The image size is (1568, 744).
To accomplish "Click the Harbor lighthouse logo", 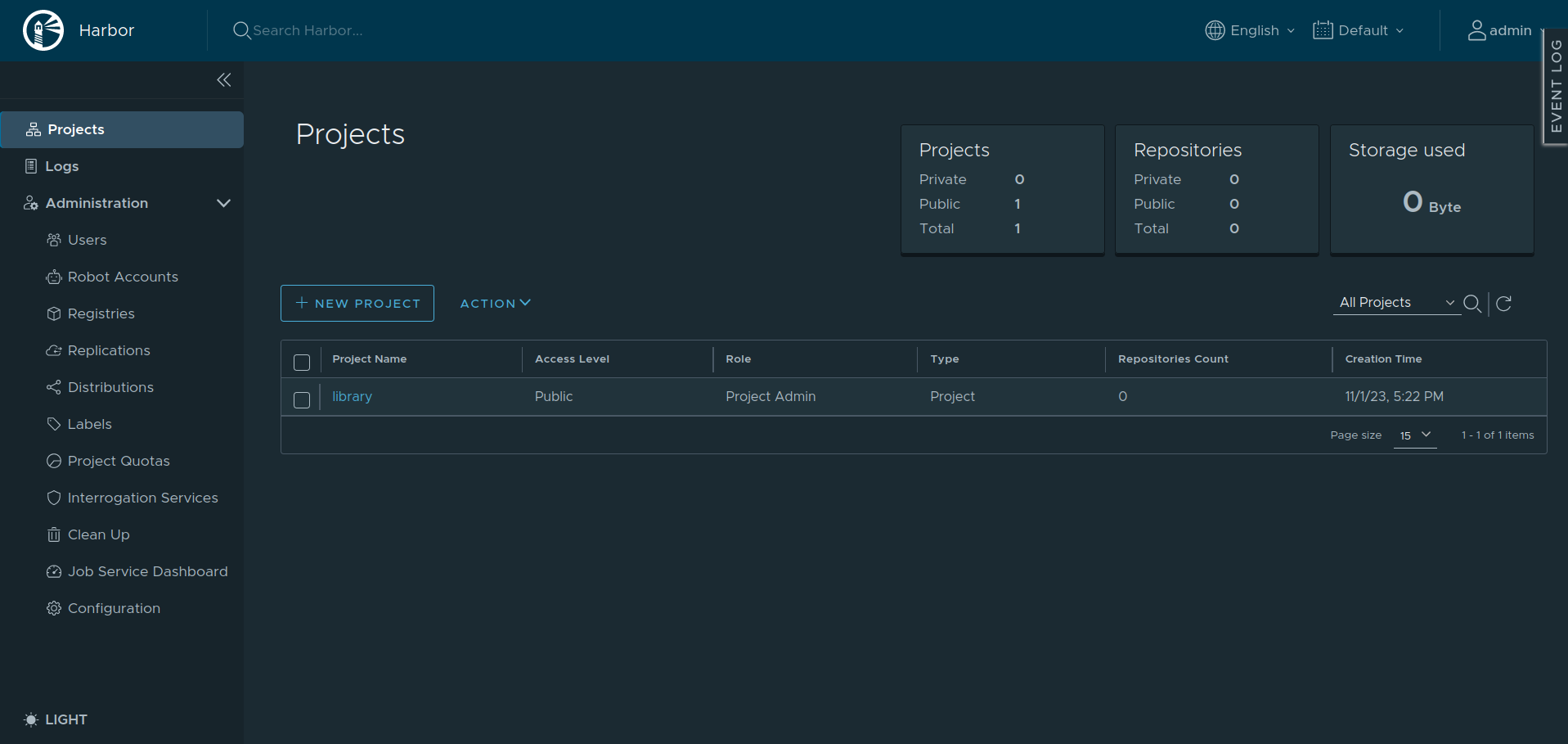I will [43, 30].
